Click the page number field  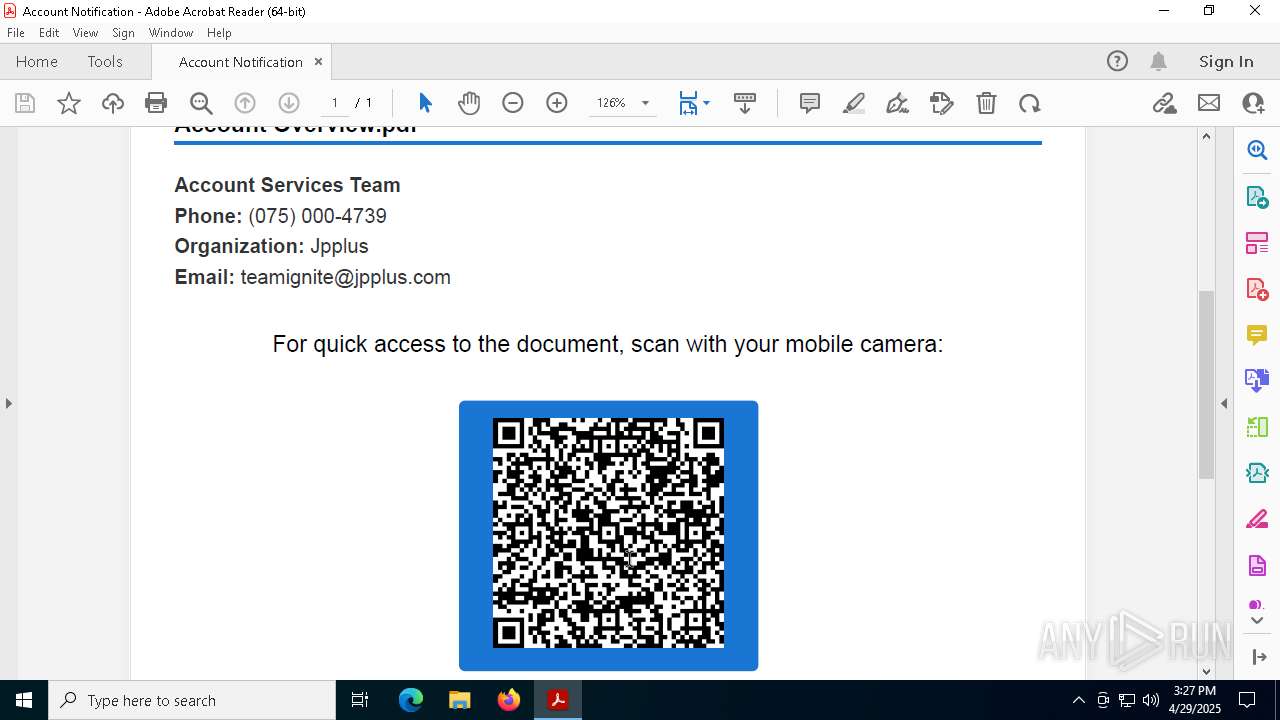coord(334,103)
